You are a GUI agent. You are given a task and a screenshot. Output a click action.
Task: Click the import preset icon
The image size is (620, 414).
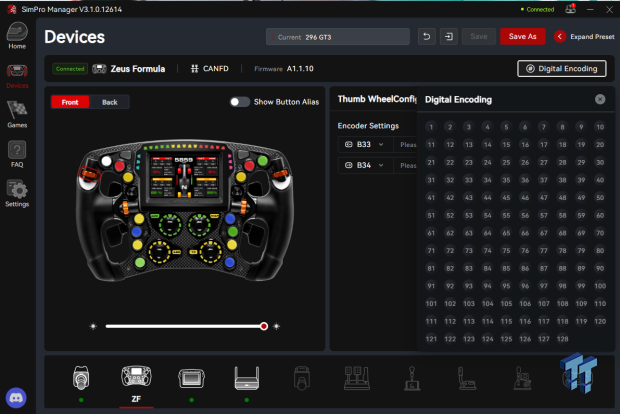click(449, 37)
